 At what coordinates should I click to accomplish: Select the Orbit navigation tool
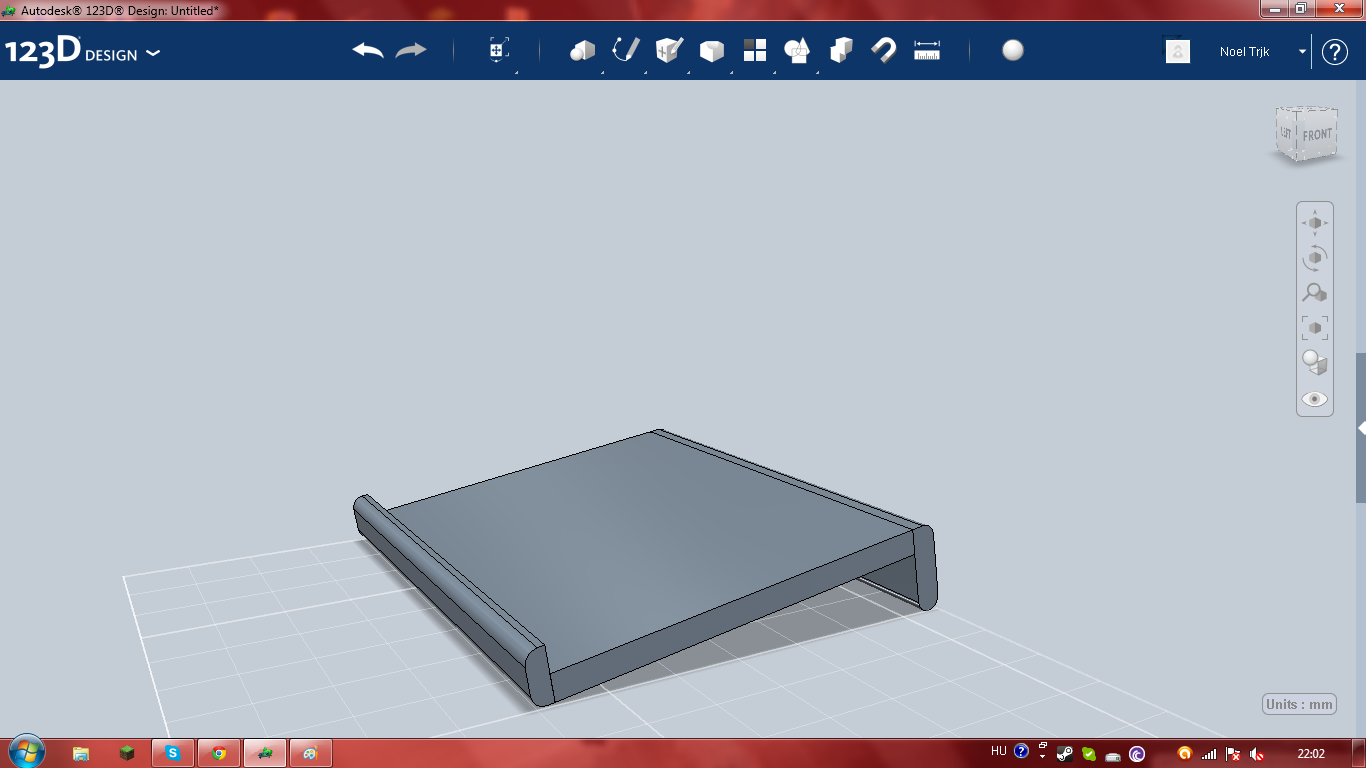pos(1315,258)
